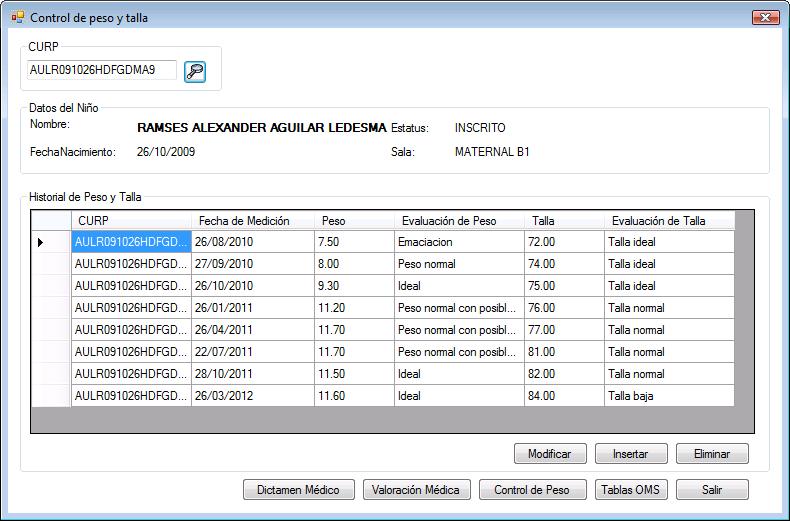
Task: Open Tablas OMS
Action: (631, 489)
